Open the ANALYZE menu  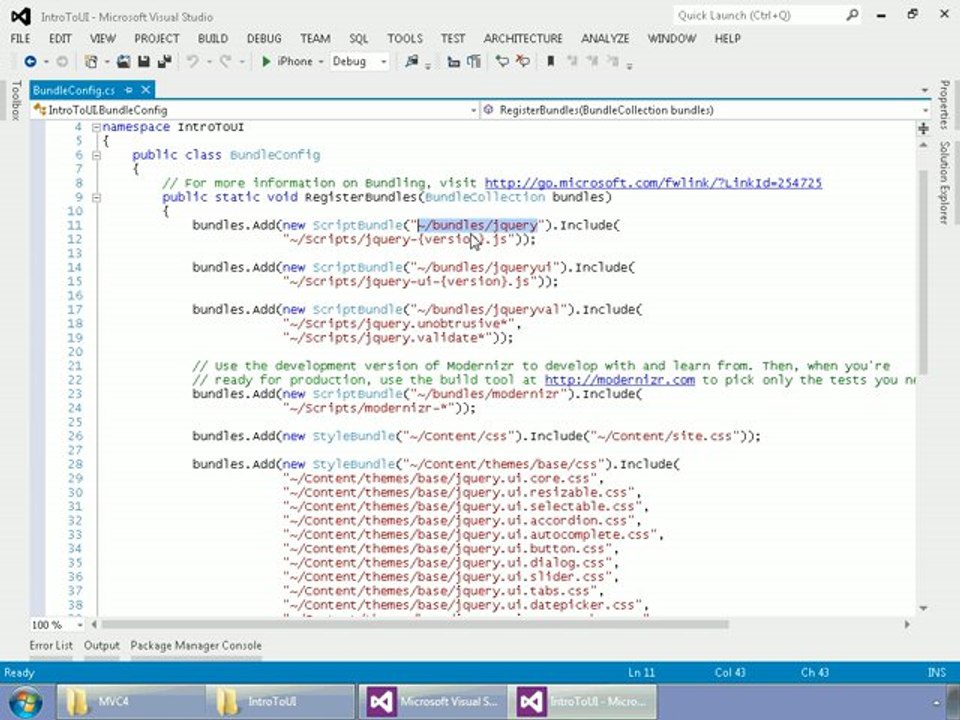(605, 39)
